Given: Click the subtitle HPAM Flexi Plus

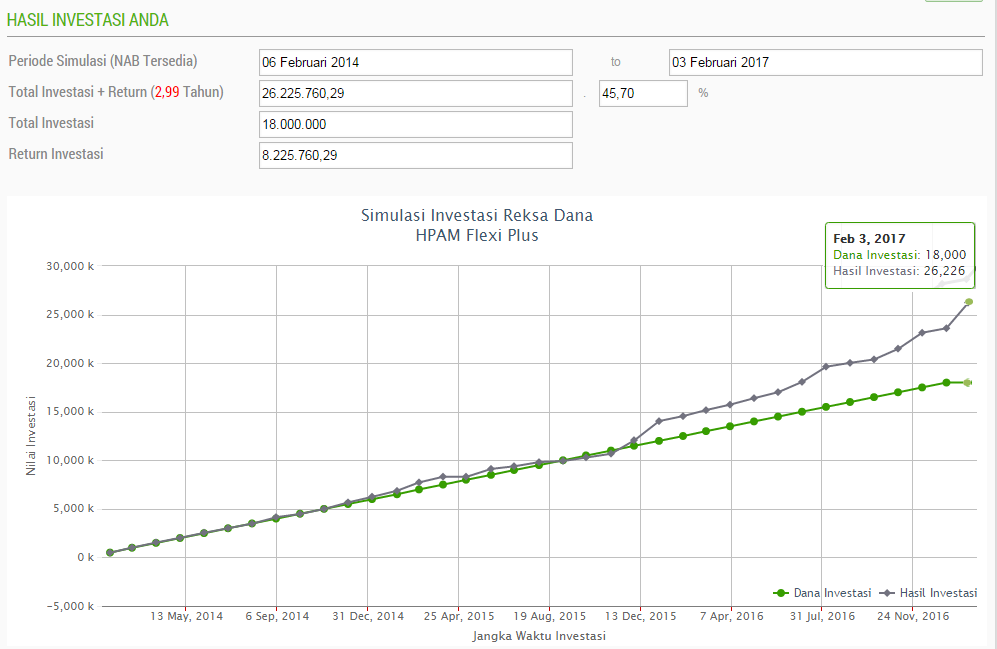Looking at the screenshot, I should point(477,236).
